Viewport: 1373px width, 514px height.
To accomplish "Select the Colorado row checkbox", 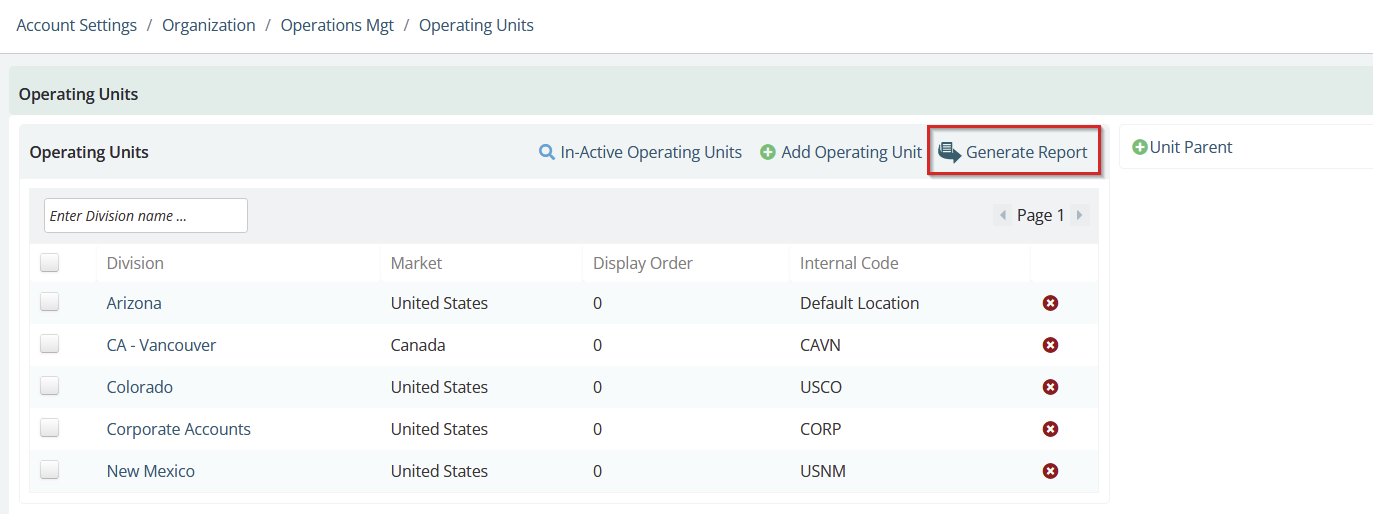I will click(x=50, y=386).
